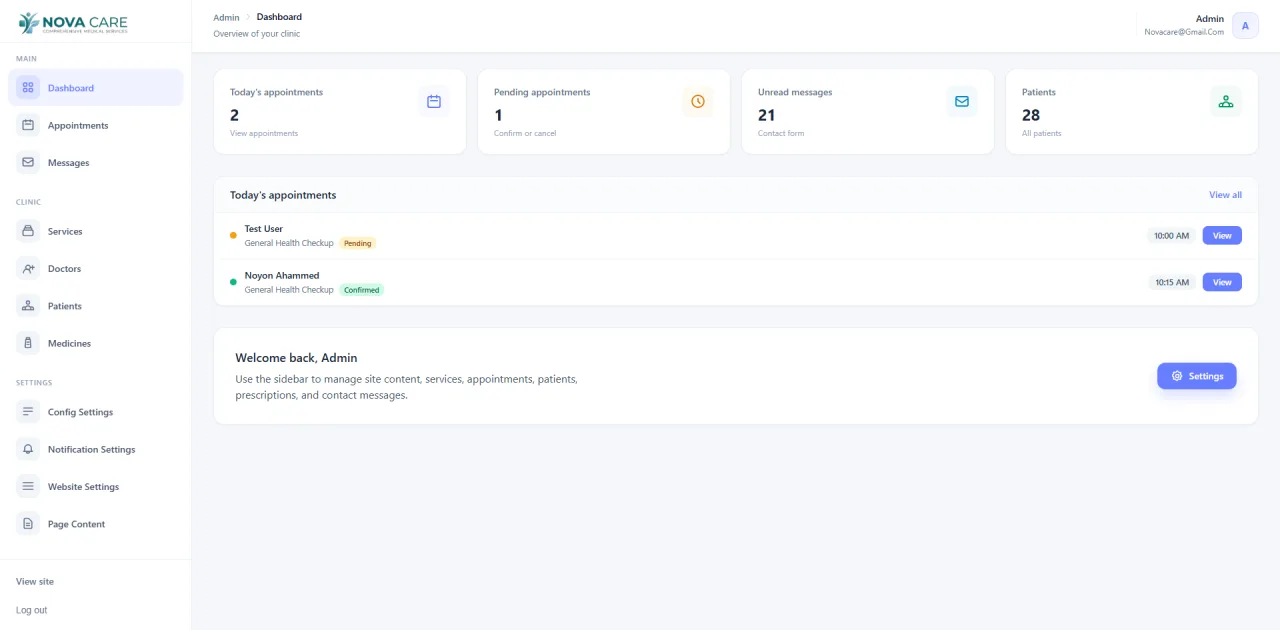The height and width of the screenshot is (630, 1280).
Task: Click the Config Settings lines icon
Action: pyautogui.click(x=28, y=412)
